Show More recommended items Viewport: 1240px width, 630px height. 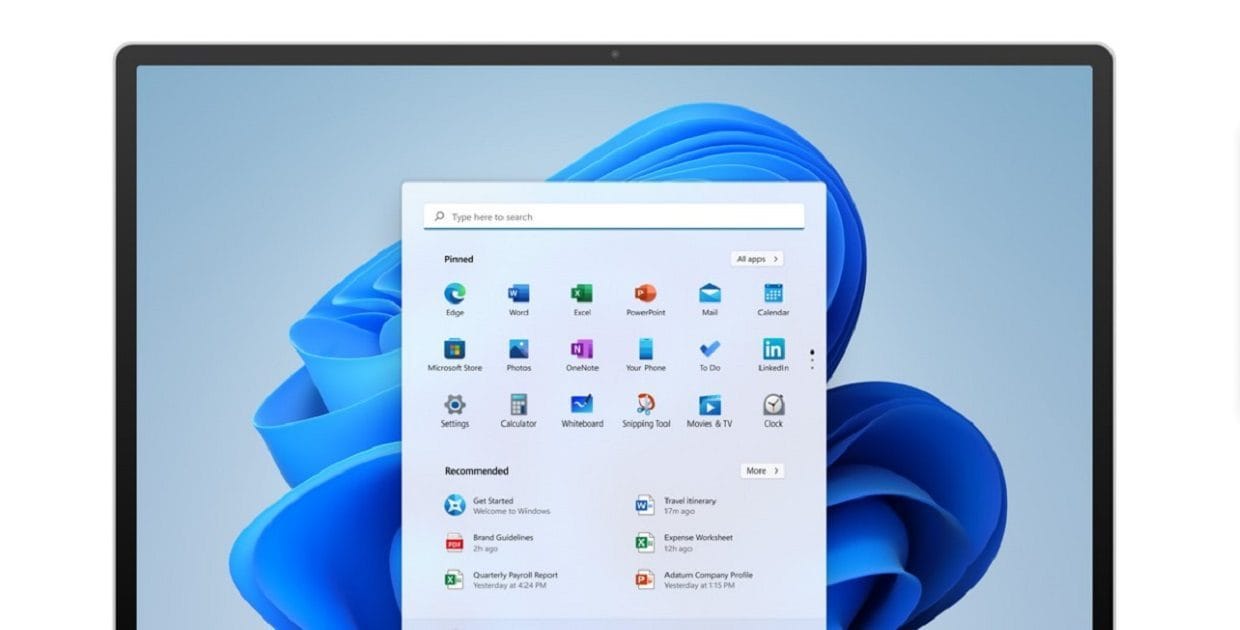click(763, 470)
